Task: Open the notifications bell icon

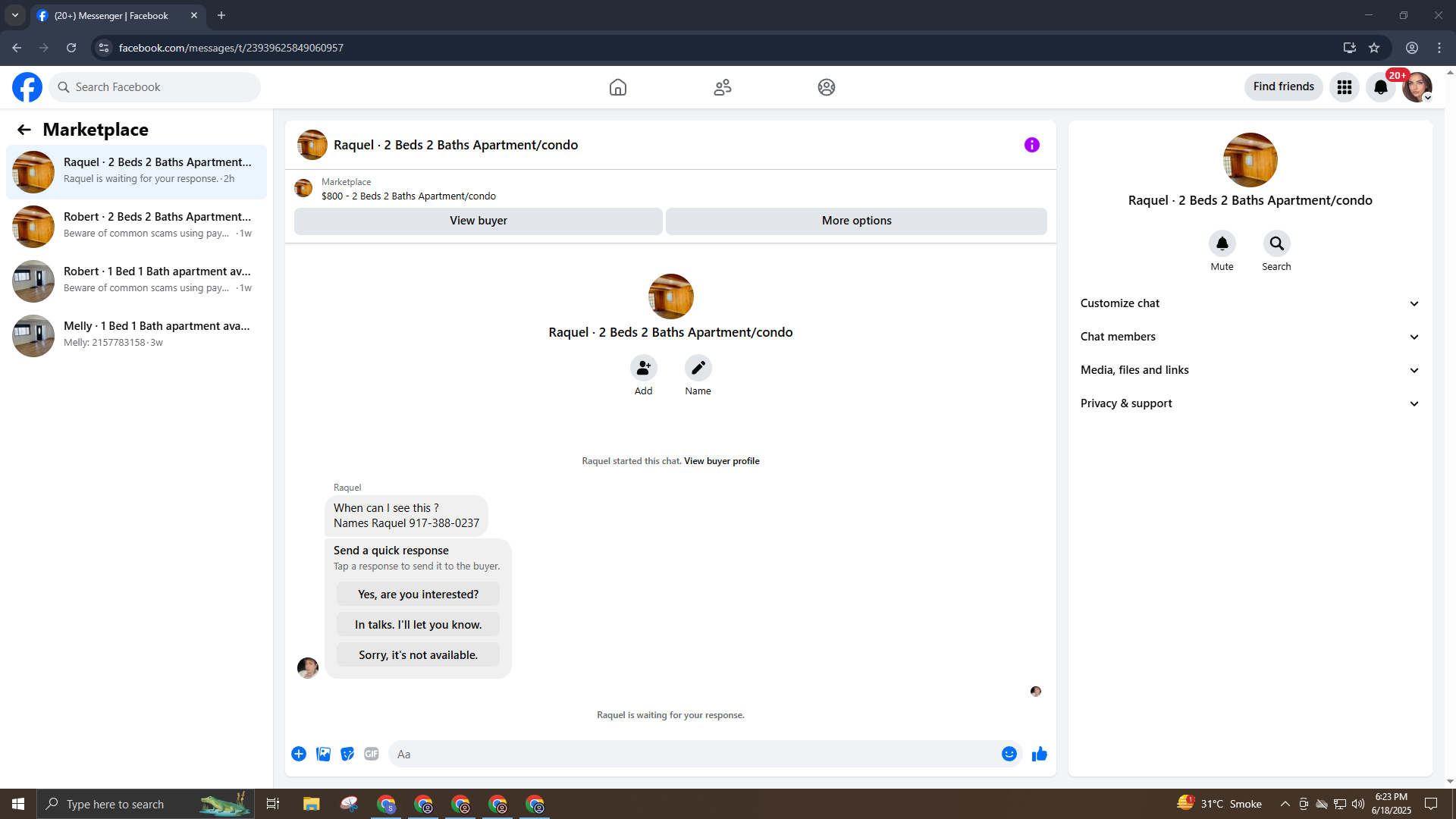Action: [x=1381, y=87]
